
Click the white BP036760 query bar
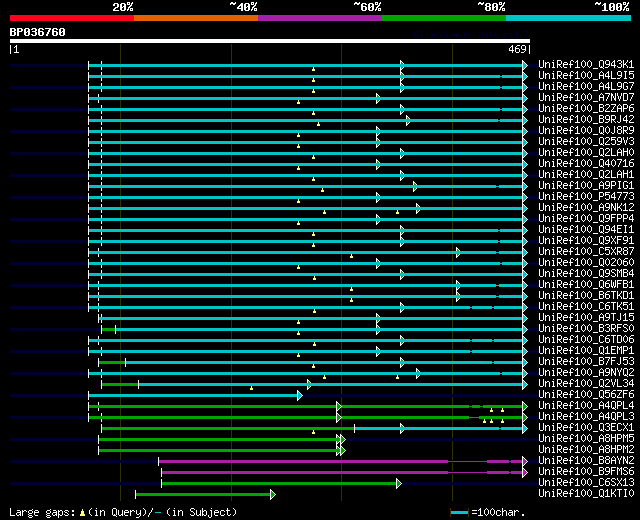pyautogui.click(x=270, y=41)
